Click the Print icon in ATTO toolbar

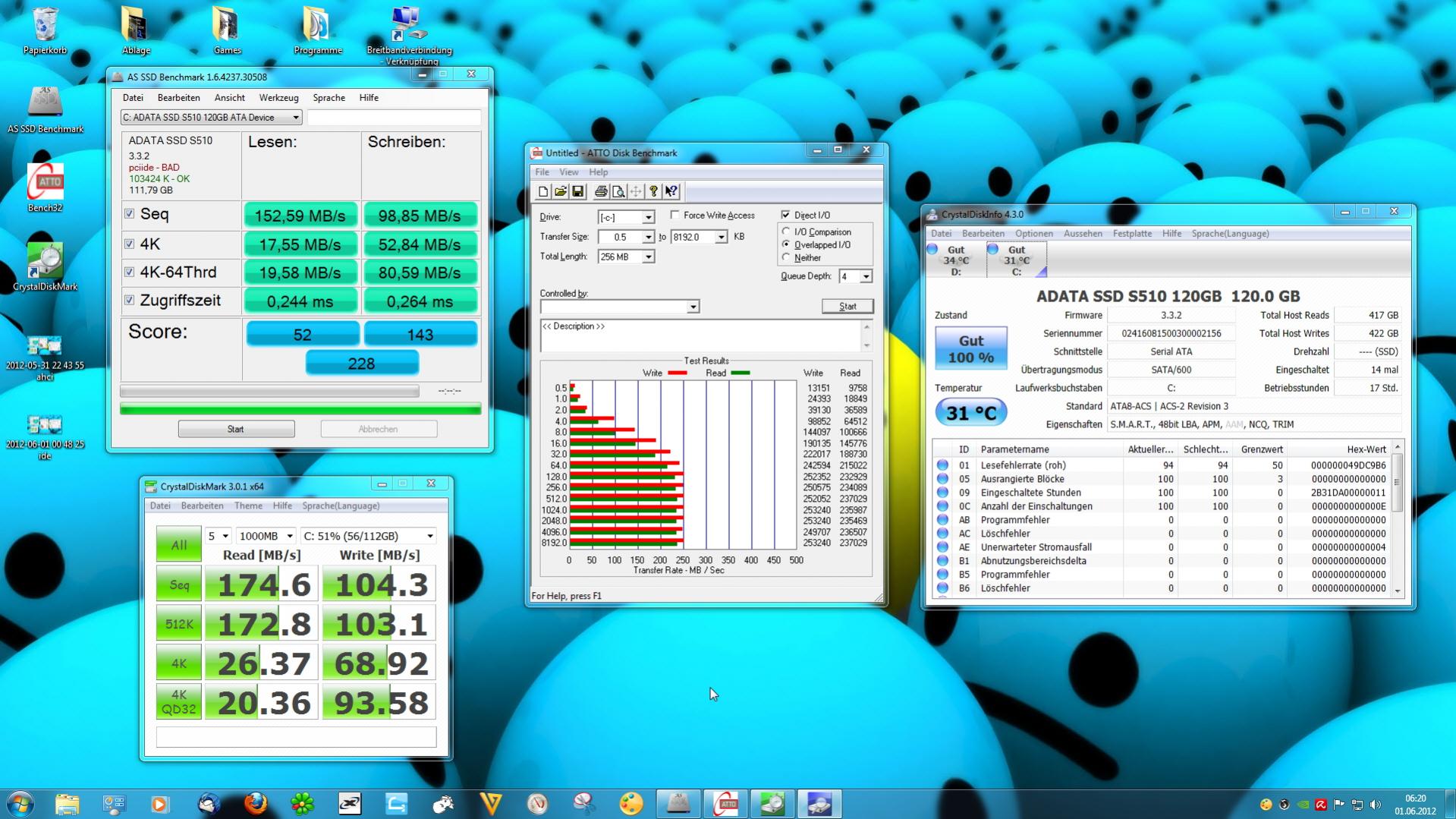(x=600, y=192)
